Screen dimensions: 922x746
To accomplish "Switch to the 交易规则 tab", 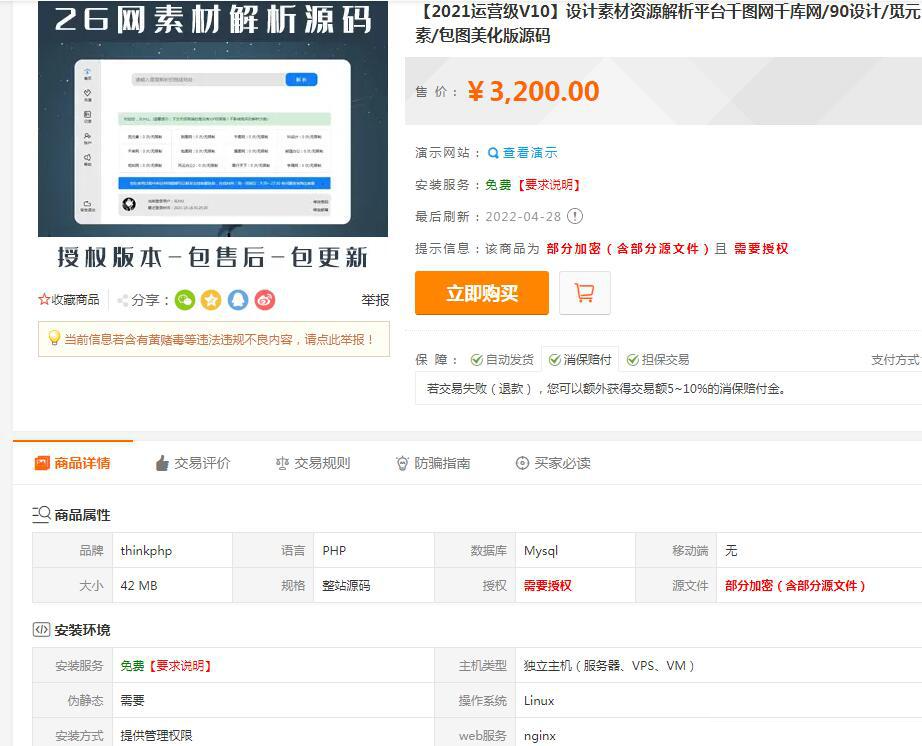I will coord(312,463).
